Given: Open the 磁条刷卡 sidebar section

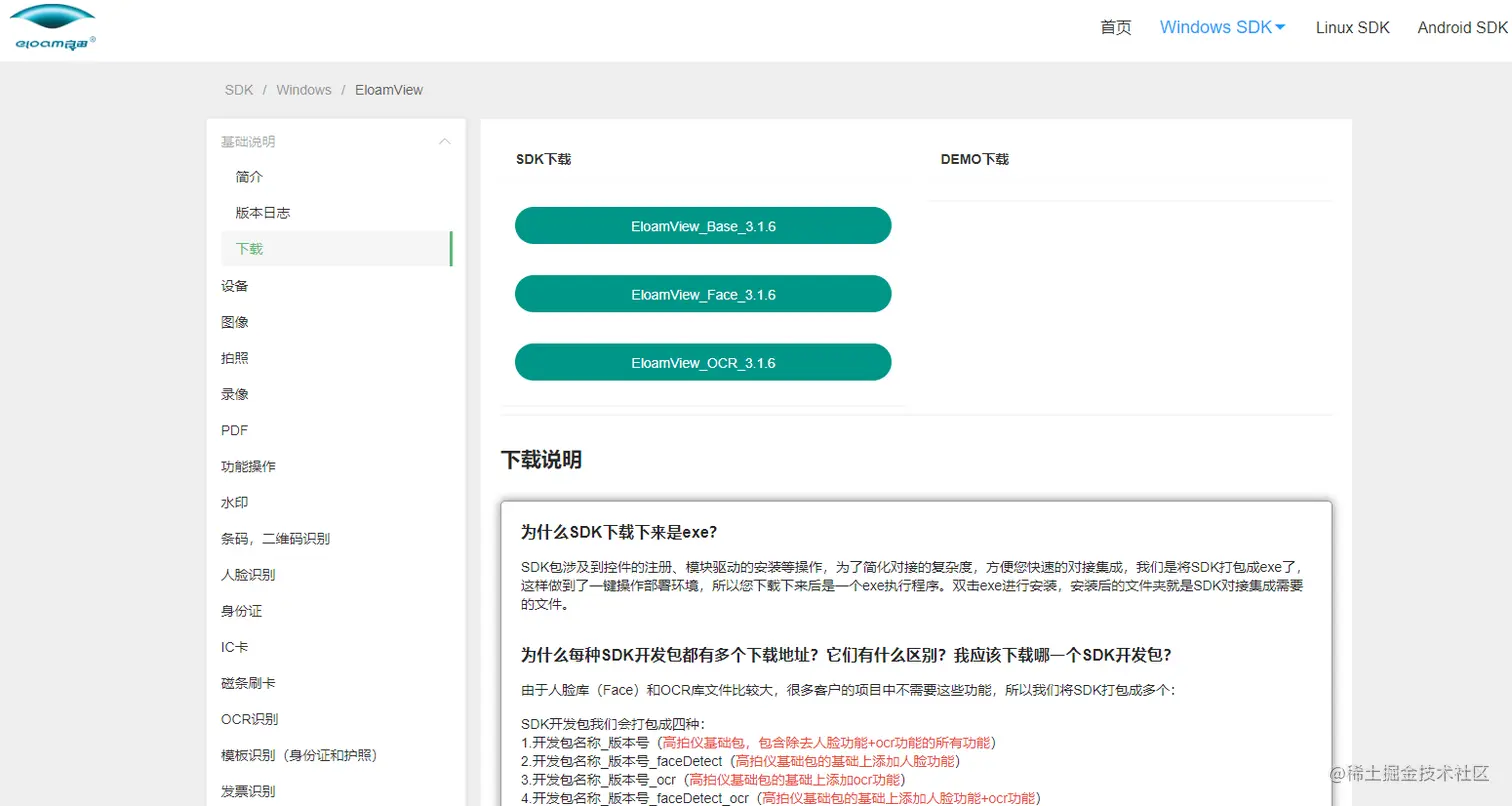Looking at the screenshot, I should [x=248, y=683].
